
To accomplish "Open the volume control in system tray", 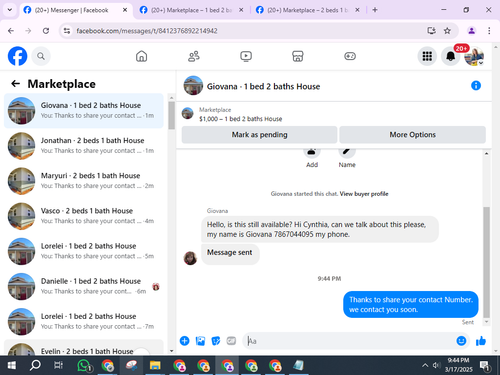I will 436,366.
